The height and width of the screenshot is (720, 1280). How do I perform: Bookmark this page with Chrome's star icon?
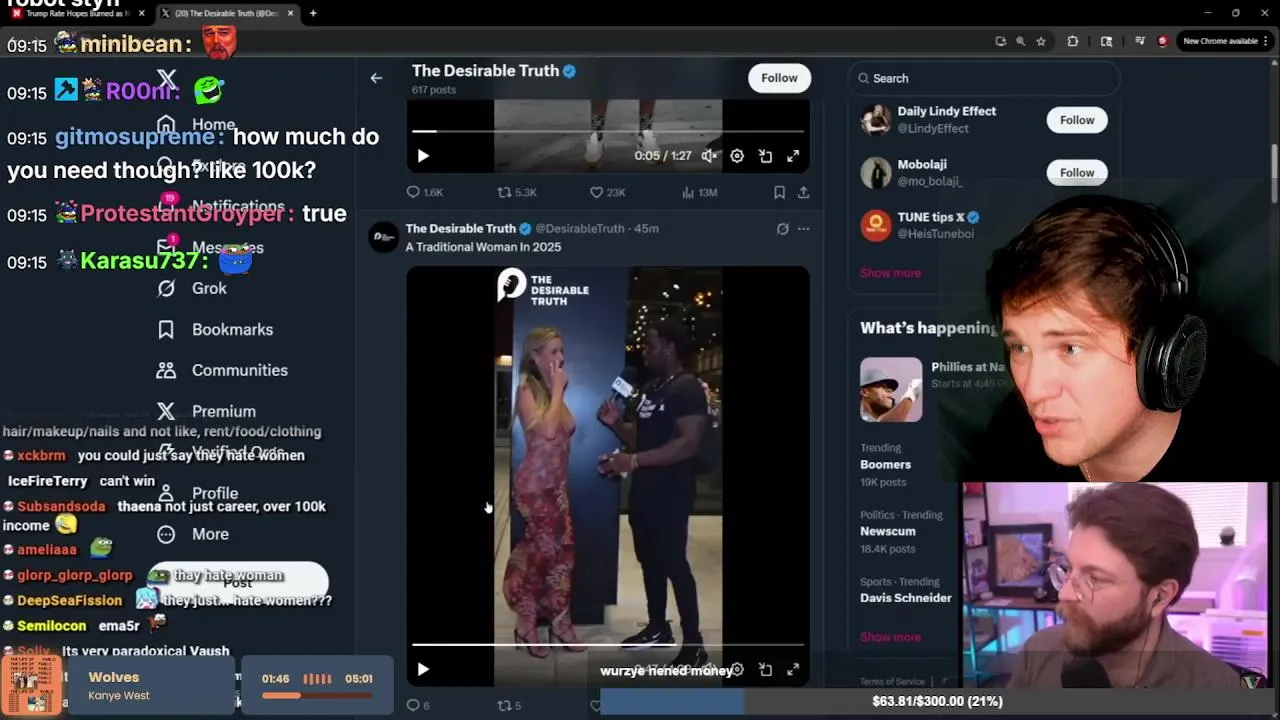tap(1041, 41)
